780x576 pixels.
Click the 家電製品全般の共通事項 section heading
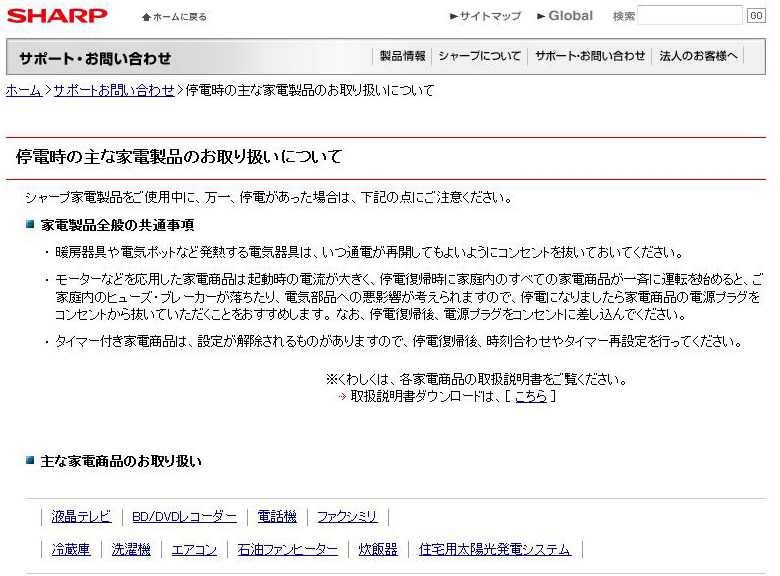pos(117,225)
